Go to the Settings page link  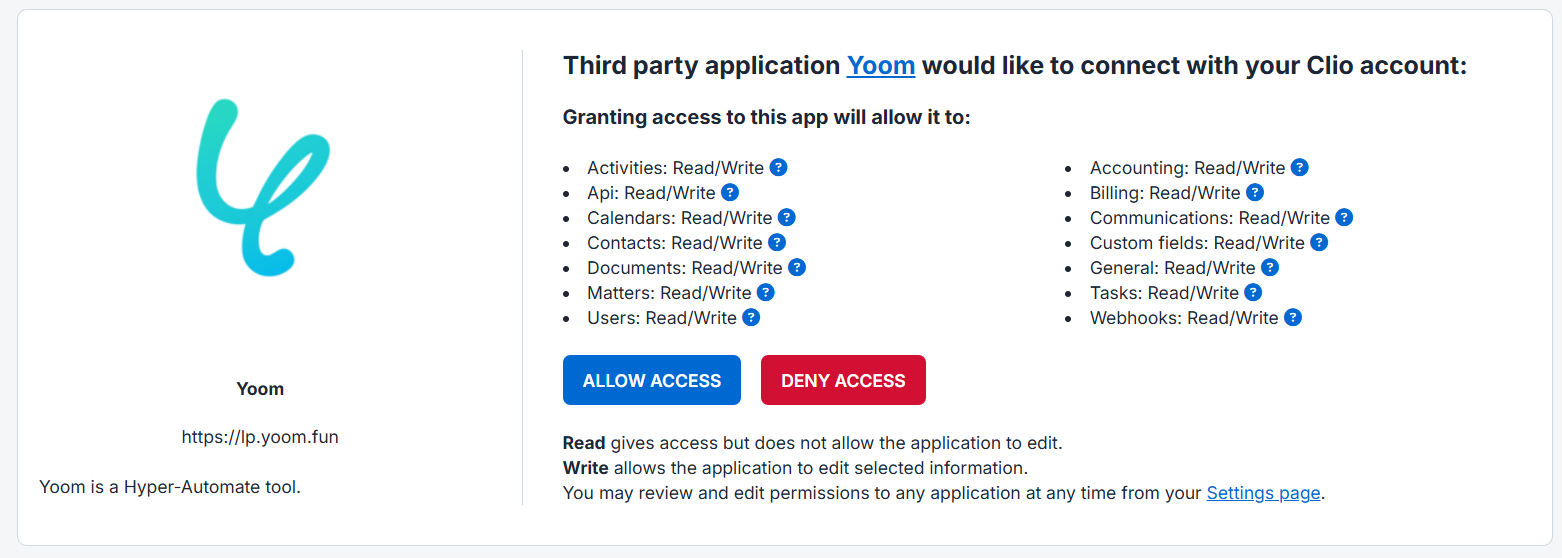[1263, 492]
